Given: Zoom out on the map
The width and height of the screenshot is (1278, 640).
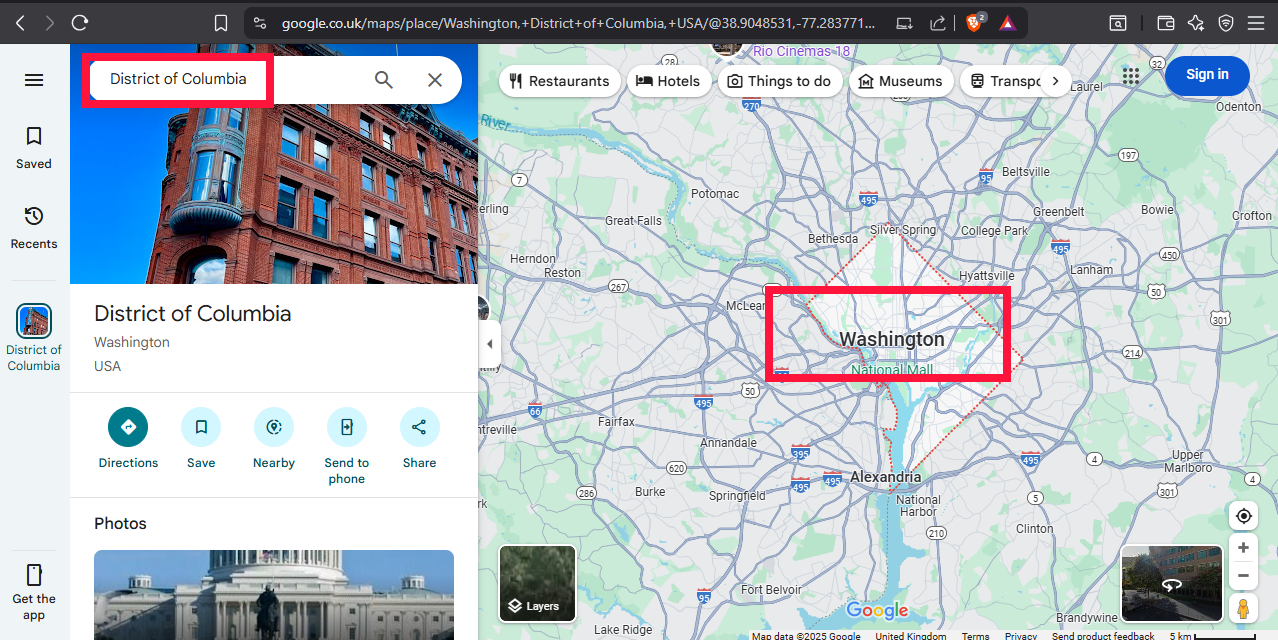Looking at the screenshot, I should pos(1243,576).
